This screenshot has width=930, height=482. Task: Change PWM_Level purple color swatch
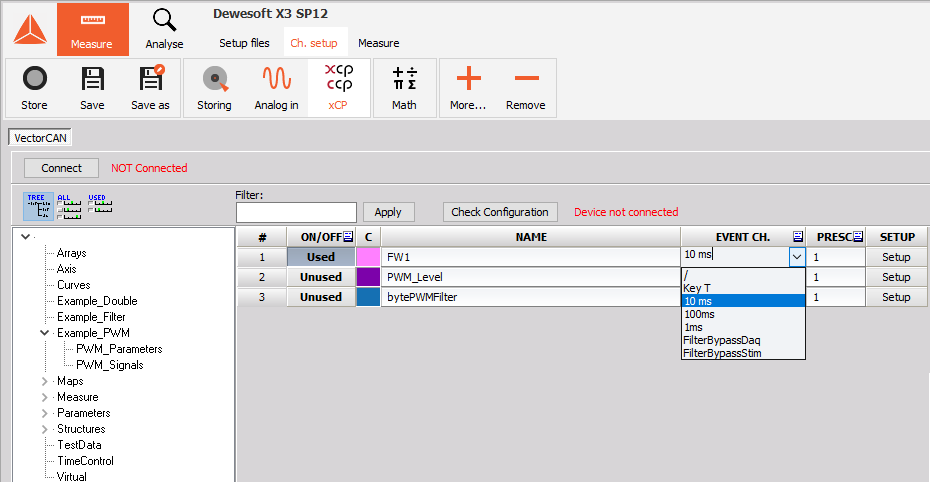(x=368, y=277)
